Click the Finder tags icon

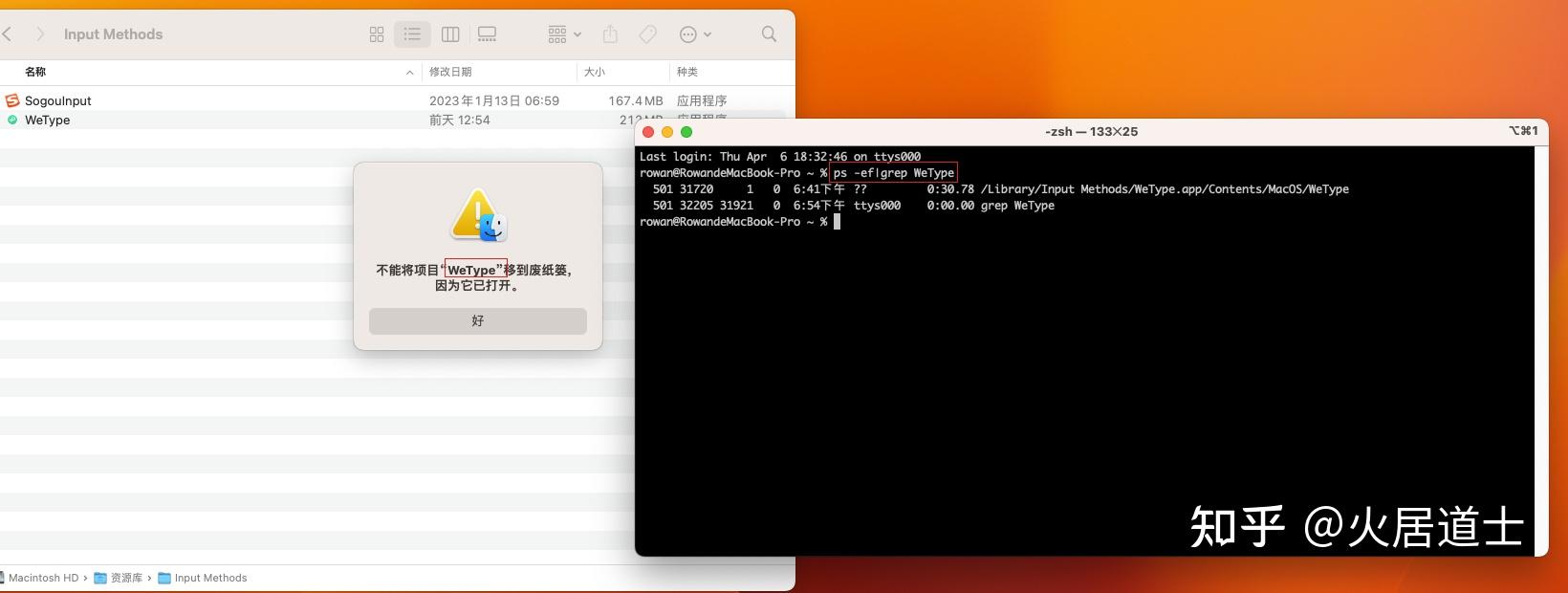(647, 34)
